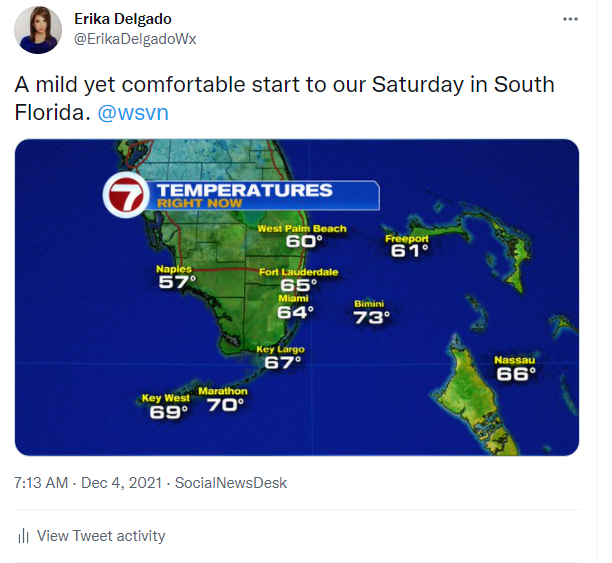Click the 7 News logo in image

126,195
